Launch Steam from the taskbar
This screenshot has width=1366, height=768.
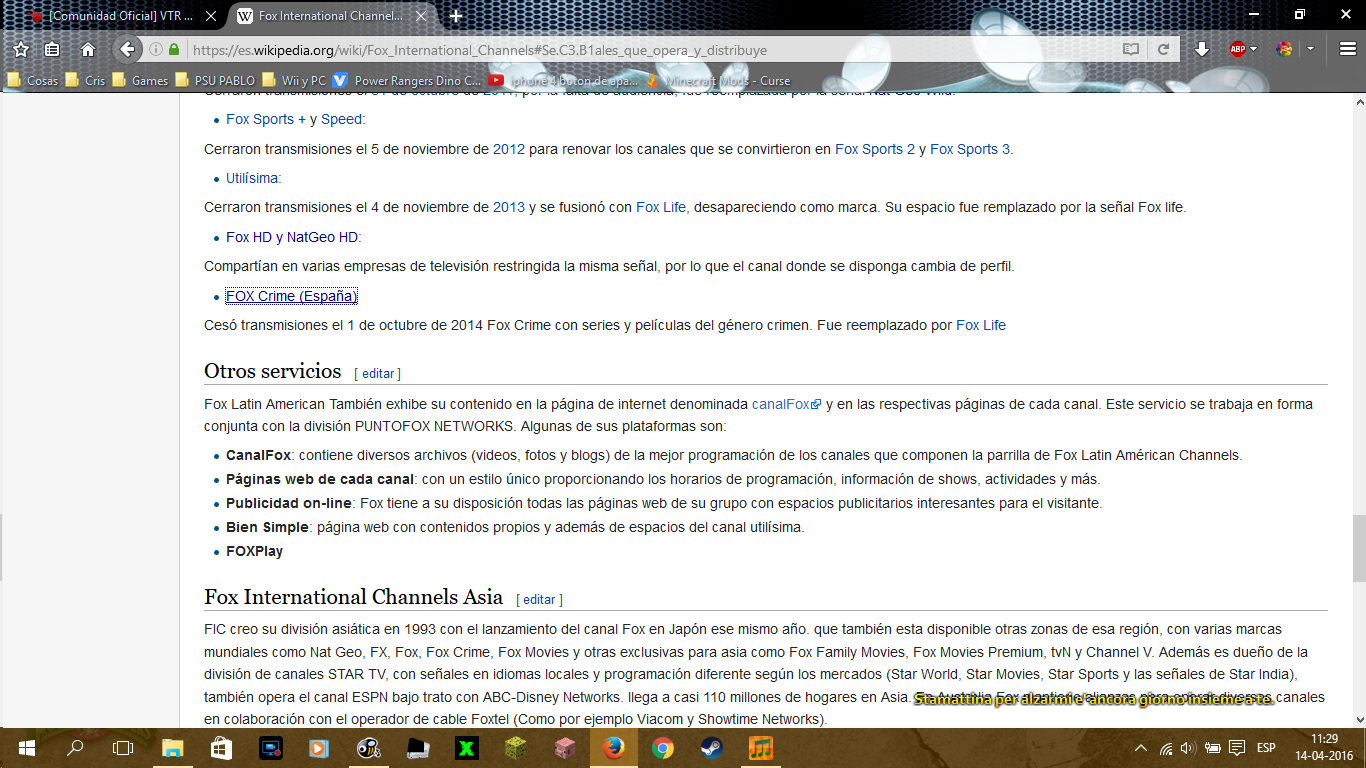711,748
